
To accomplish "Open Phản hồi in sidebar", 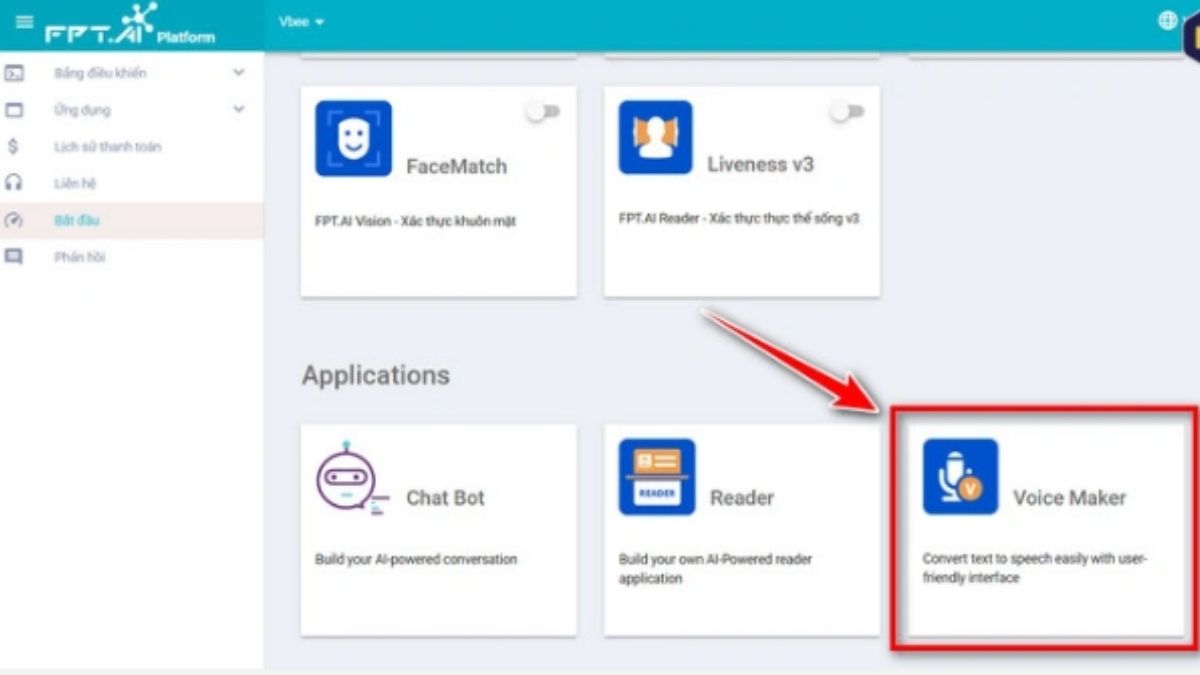I will click(79, 257).
